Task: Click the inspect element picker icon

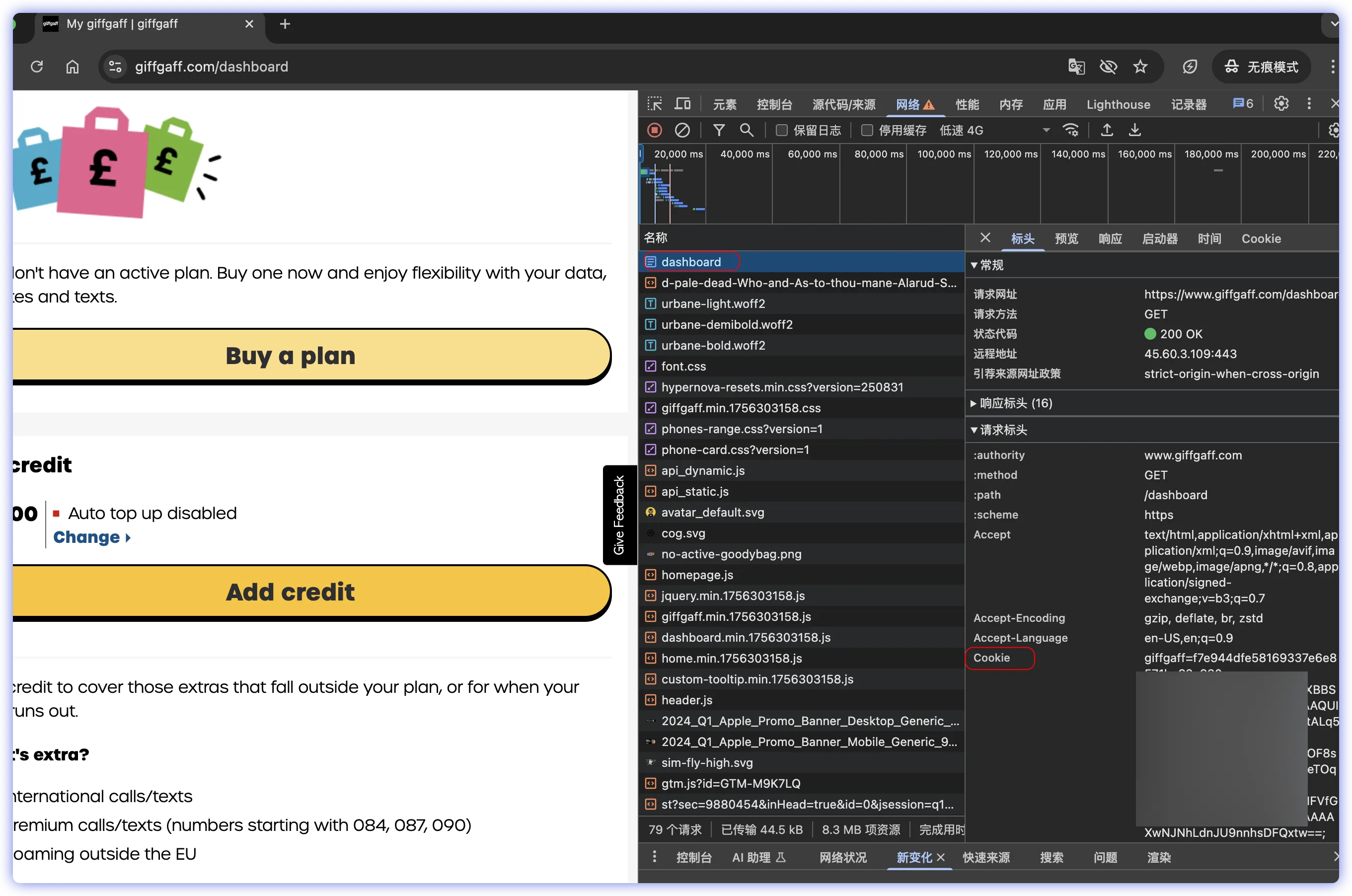Action: (x=654, y=104)
